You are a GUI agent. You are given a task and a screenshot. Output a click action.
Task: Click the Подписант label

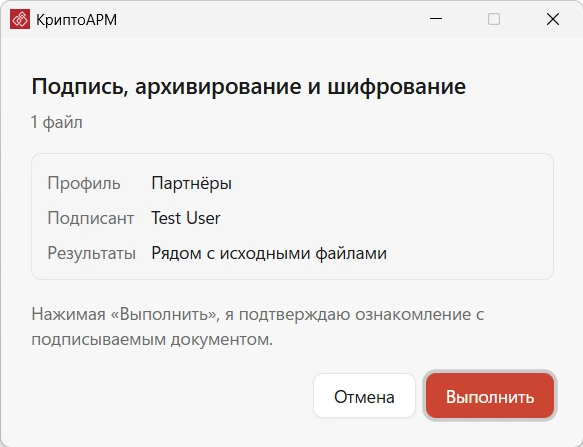click(x=91, y=218)
